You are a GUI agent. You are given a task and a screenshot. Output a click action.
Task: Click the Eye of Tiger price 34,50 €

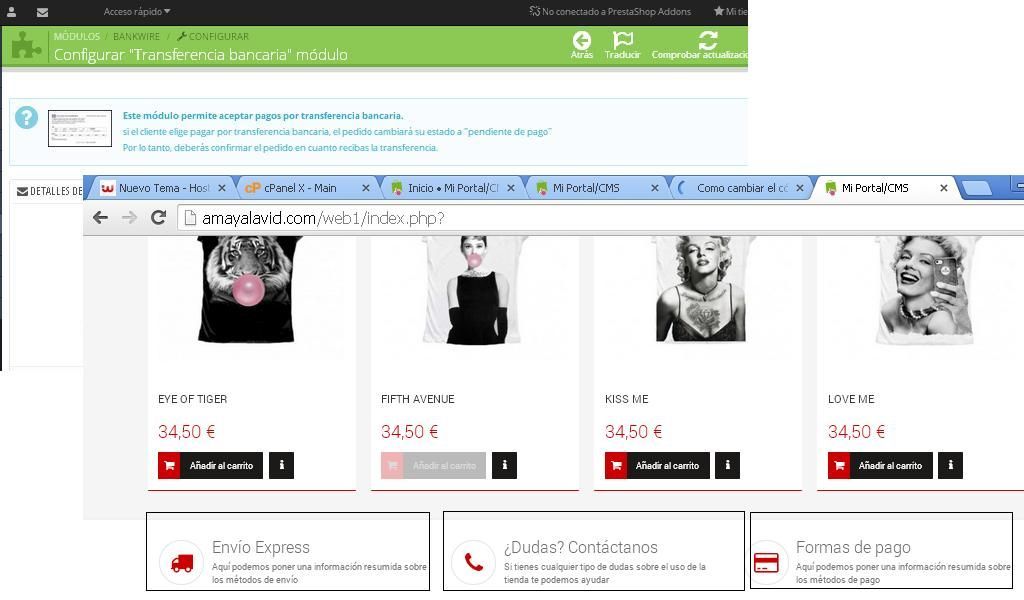[187, 432]
